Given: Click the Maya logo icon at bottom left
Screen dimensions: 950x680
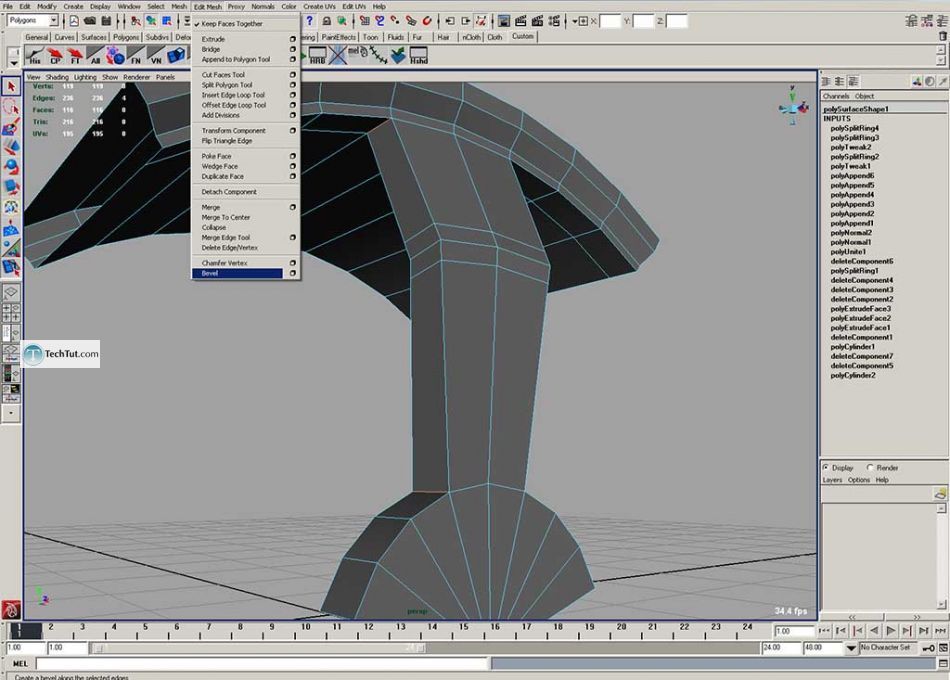Looking at the screenshot, I should point(11,609).
